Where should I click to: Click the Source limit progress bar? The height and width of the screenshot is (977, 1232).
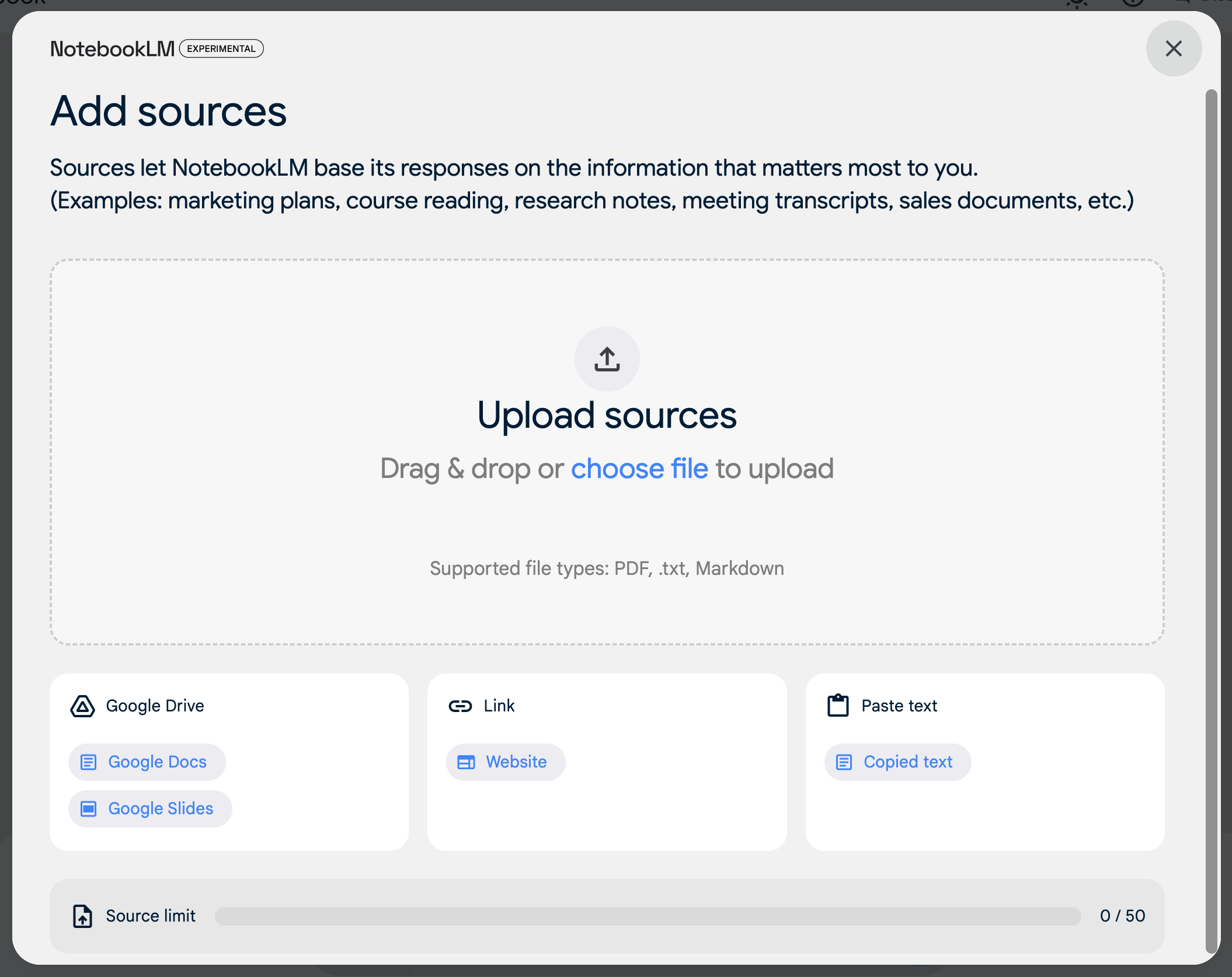pos(648,916)
